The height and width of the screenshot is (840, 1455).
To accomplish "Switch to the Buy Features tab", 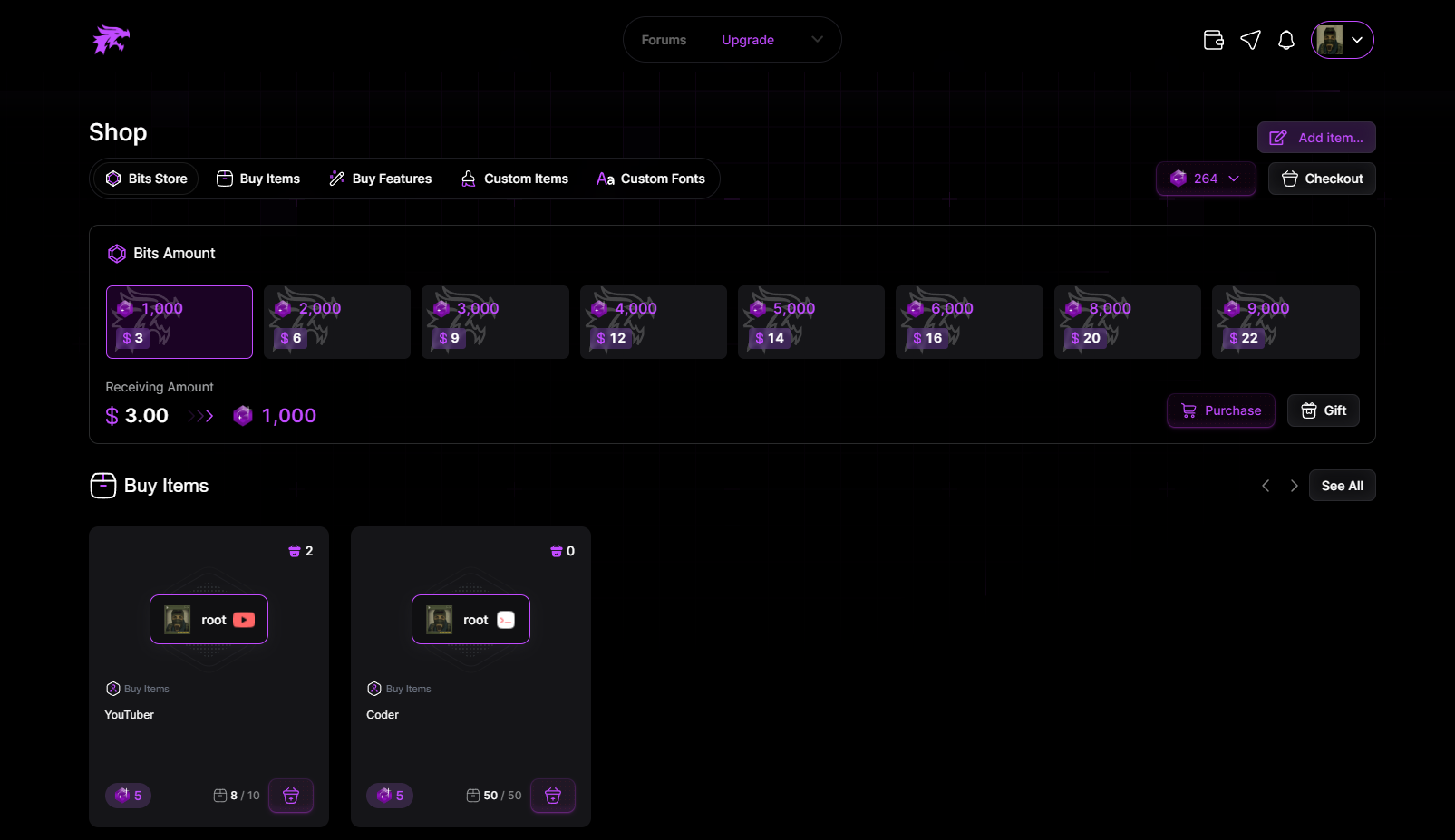I will [380, 179].
